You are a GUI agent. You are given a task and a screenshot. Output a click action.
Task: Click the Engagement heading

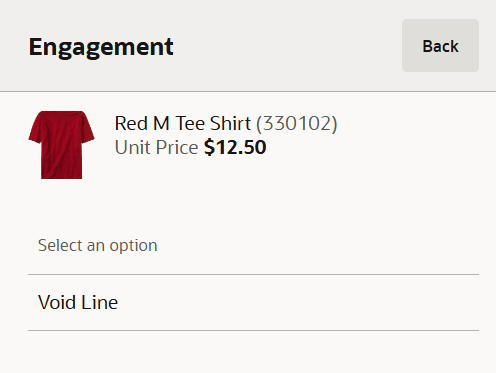[101, 47]
